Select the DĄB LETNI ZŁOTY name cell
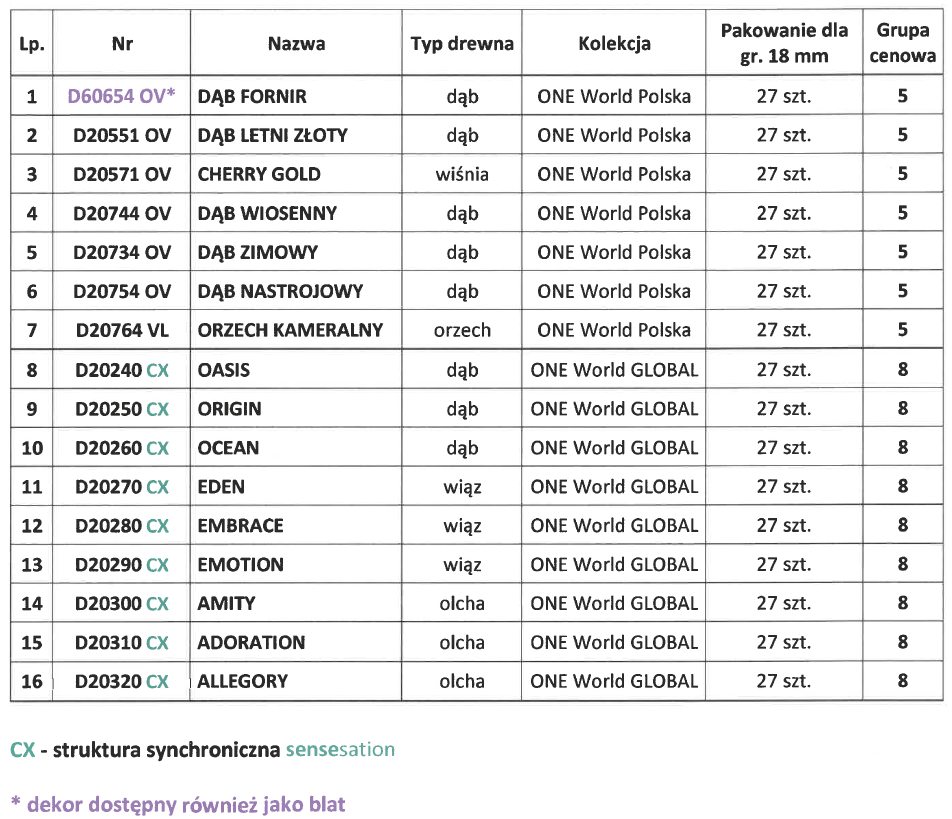Image resolution: width=952 pixels, height=819 pixels. [x=296, y=135]
